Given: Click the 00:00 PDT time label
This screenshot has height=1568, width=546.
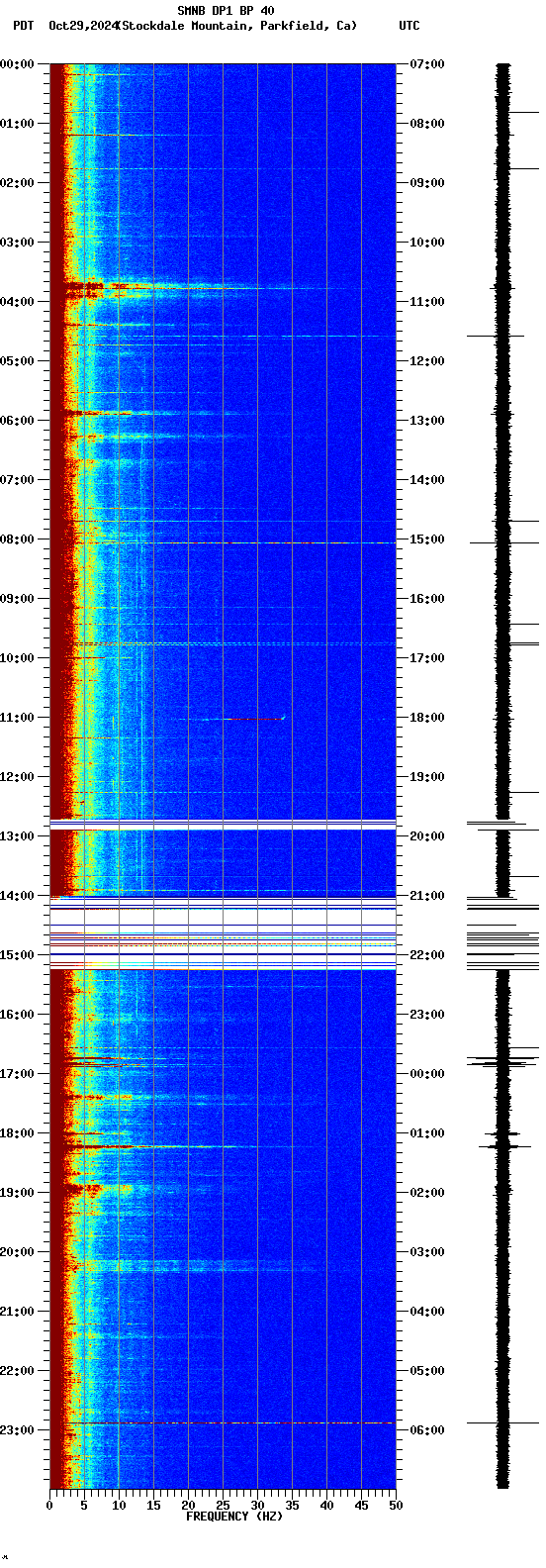Looking at the screenshot, I should pos(18,64).
